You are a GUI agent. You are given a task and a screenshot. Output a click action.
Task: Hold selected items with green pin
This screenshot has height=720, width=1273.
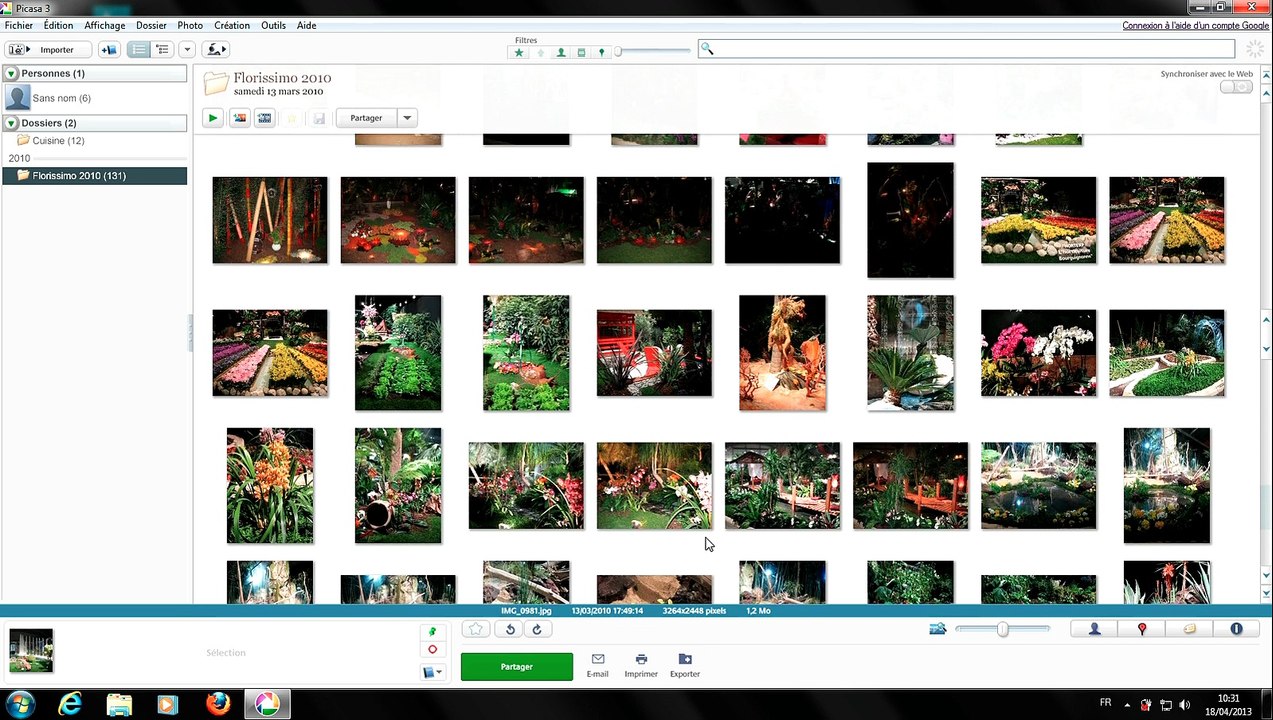(x=433, y=633)
